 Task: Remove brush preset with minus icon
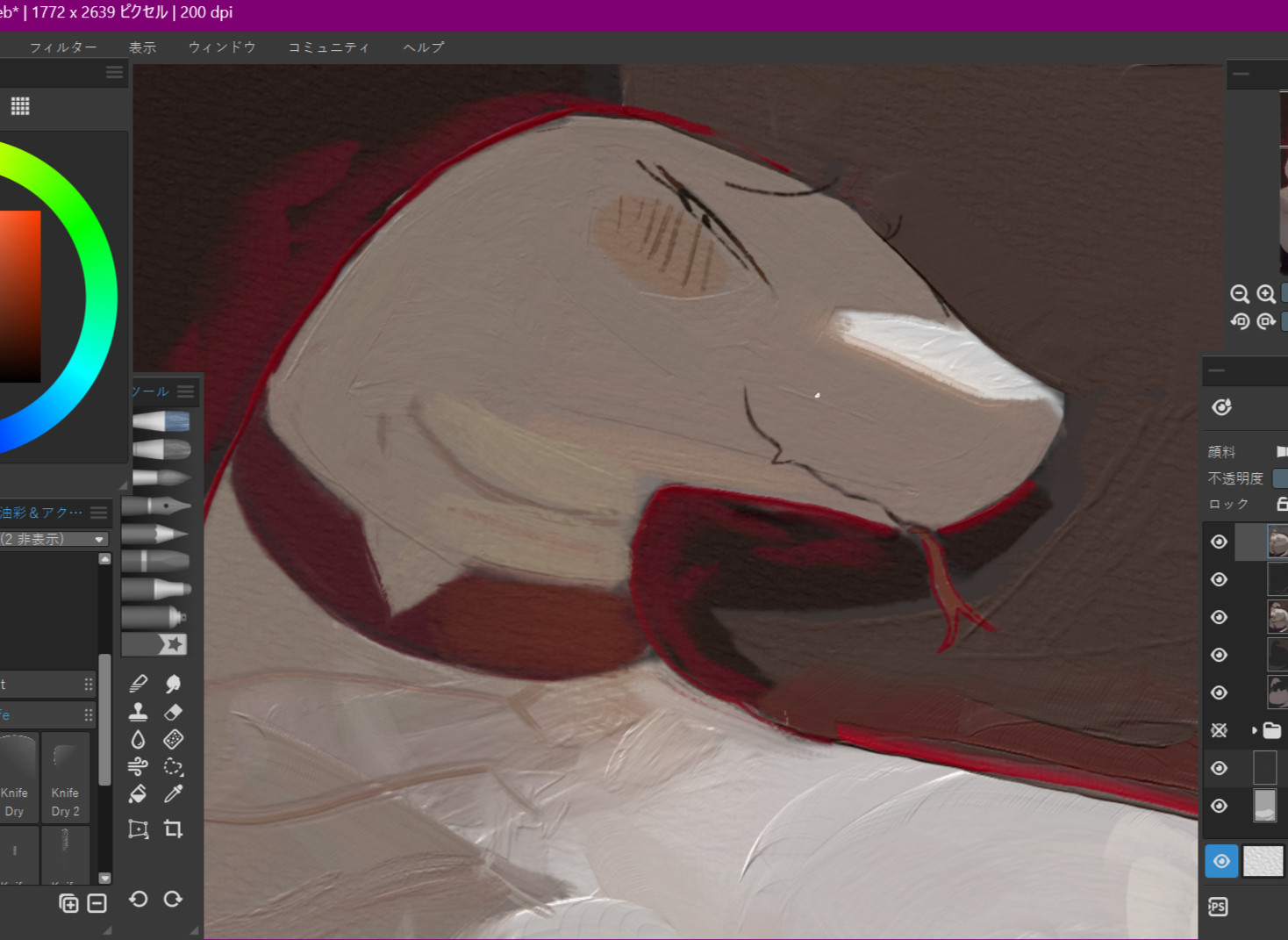[97, 903]
